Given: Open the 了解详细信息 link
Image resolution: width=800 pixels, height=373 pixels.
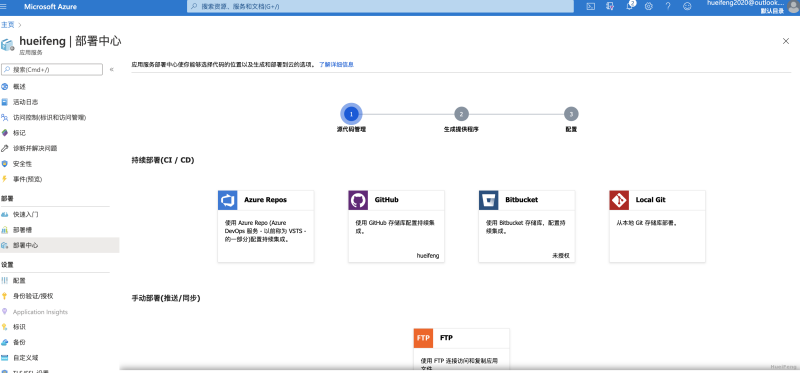Looking at the screenshot, I should (336, 65).
